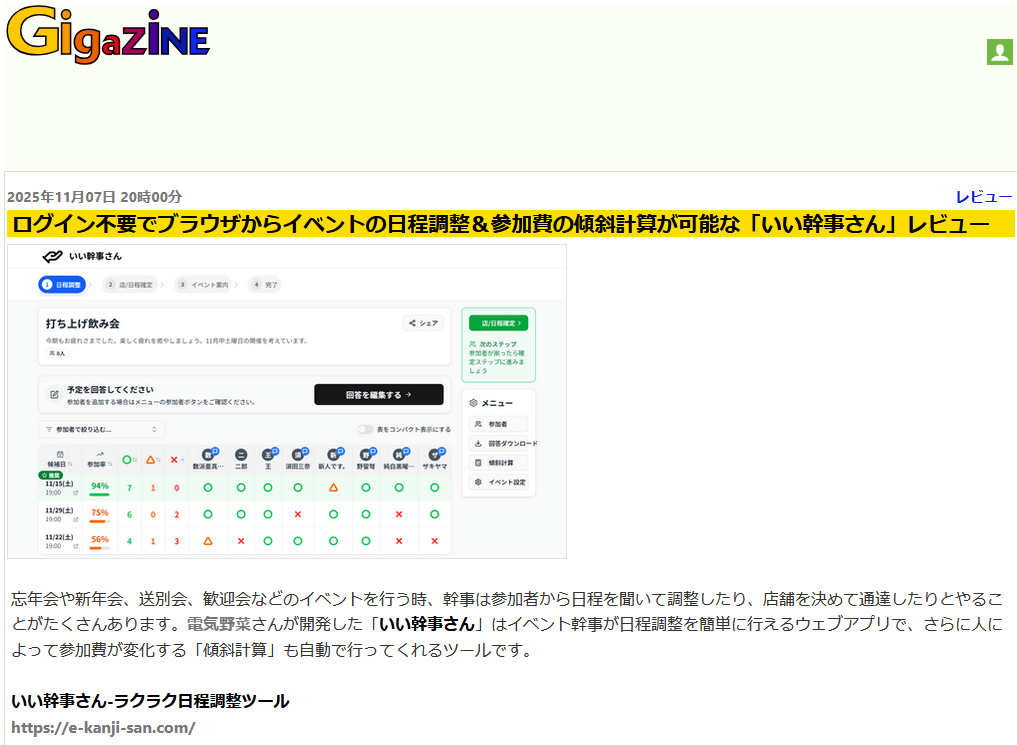1017x745 pixels.
Task: Open the 参加者で絞り込む filter dropdown
Action: (101, 429)
